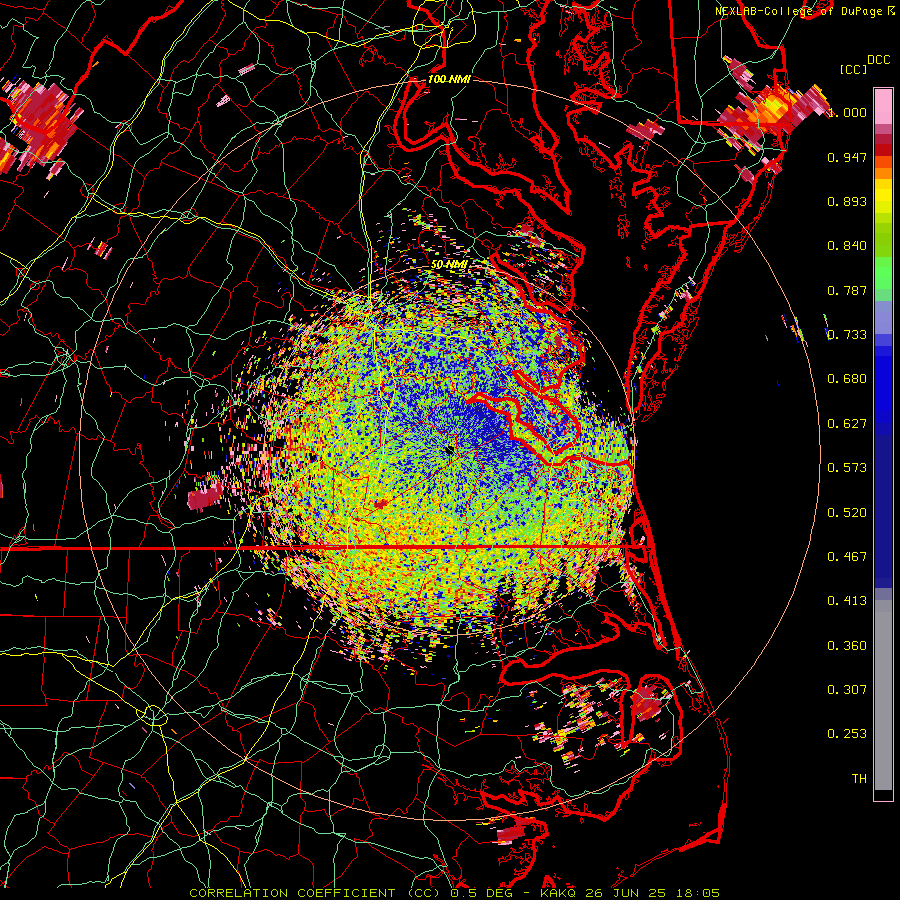Click the KAKQ radar site identifier
This screenshot has height=900, width=900.
[x=558, y=893]
